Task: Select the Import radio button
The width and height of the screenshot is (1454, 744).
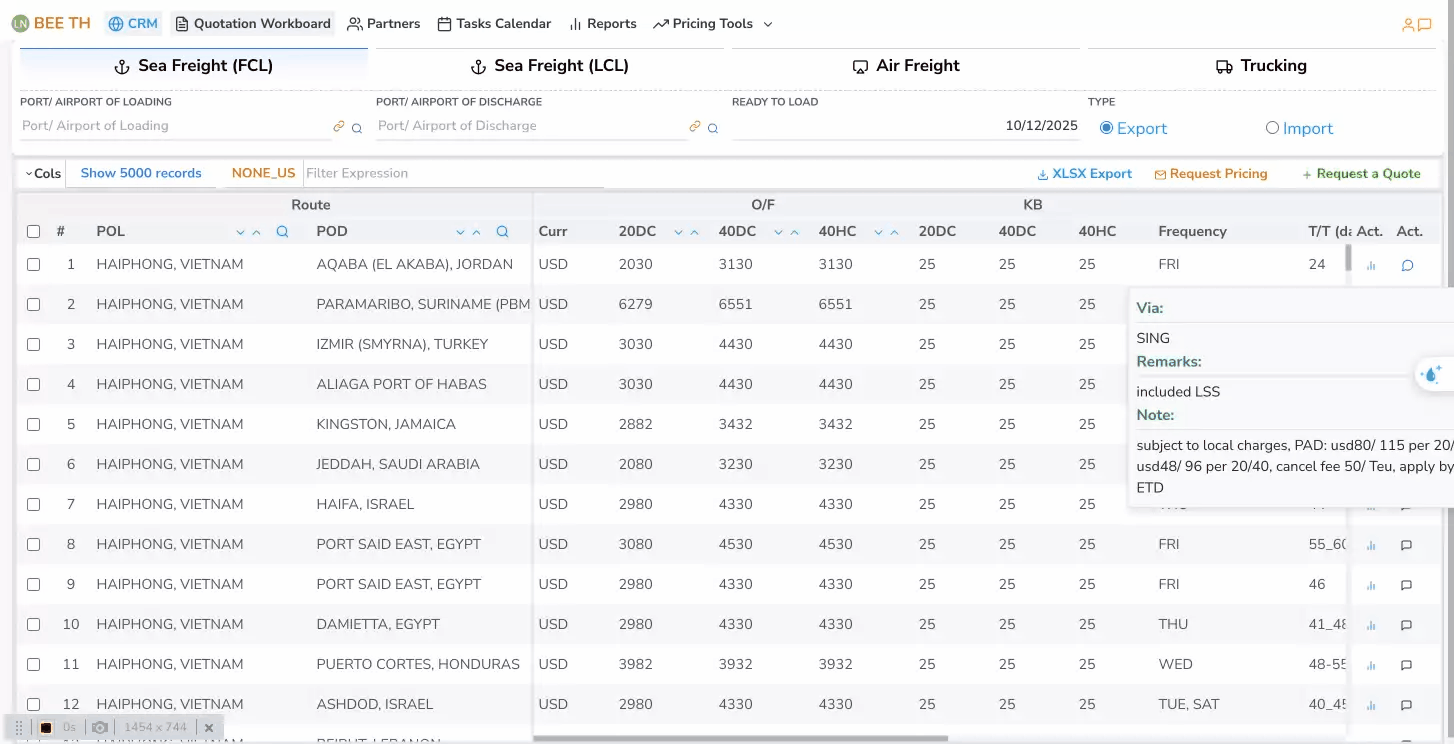Action: [x=1272, y=128]
